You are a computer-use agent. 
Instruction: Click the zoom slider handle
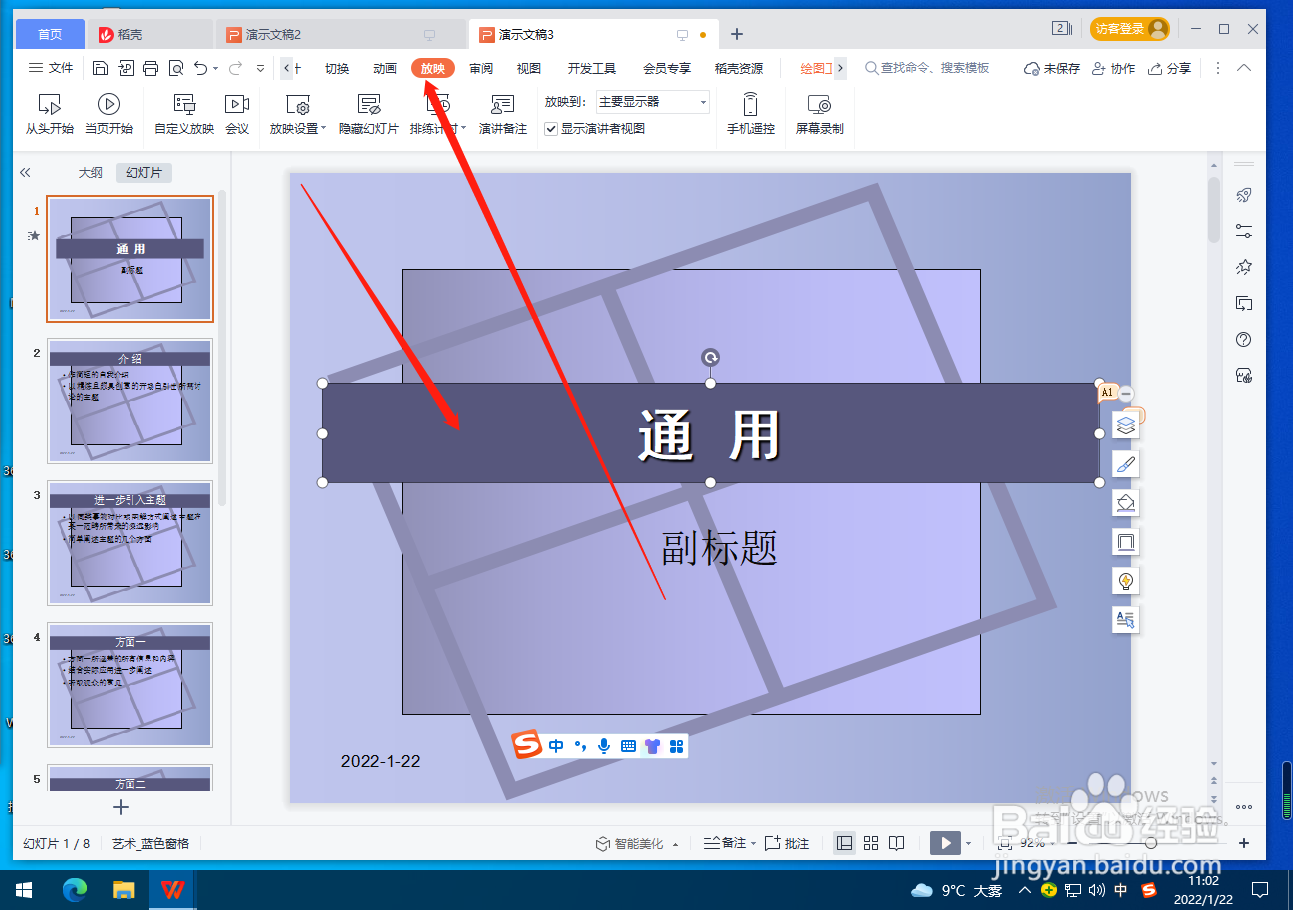click(x=1151, y=843)
